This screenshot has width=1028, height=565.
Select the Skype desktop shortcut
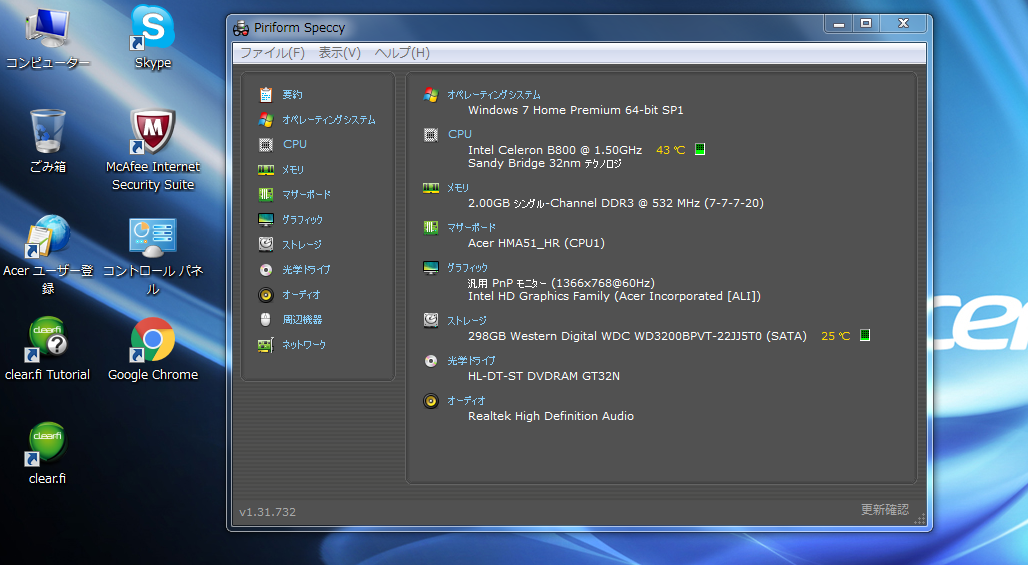(x=153, y=29)
